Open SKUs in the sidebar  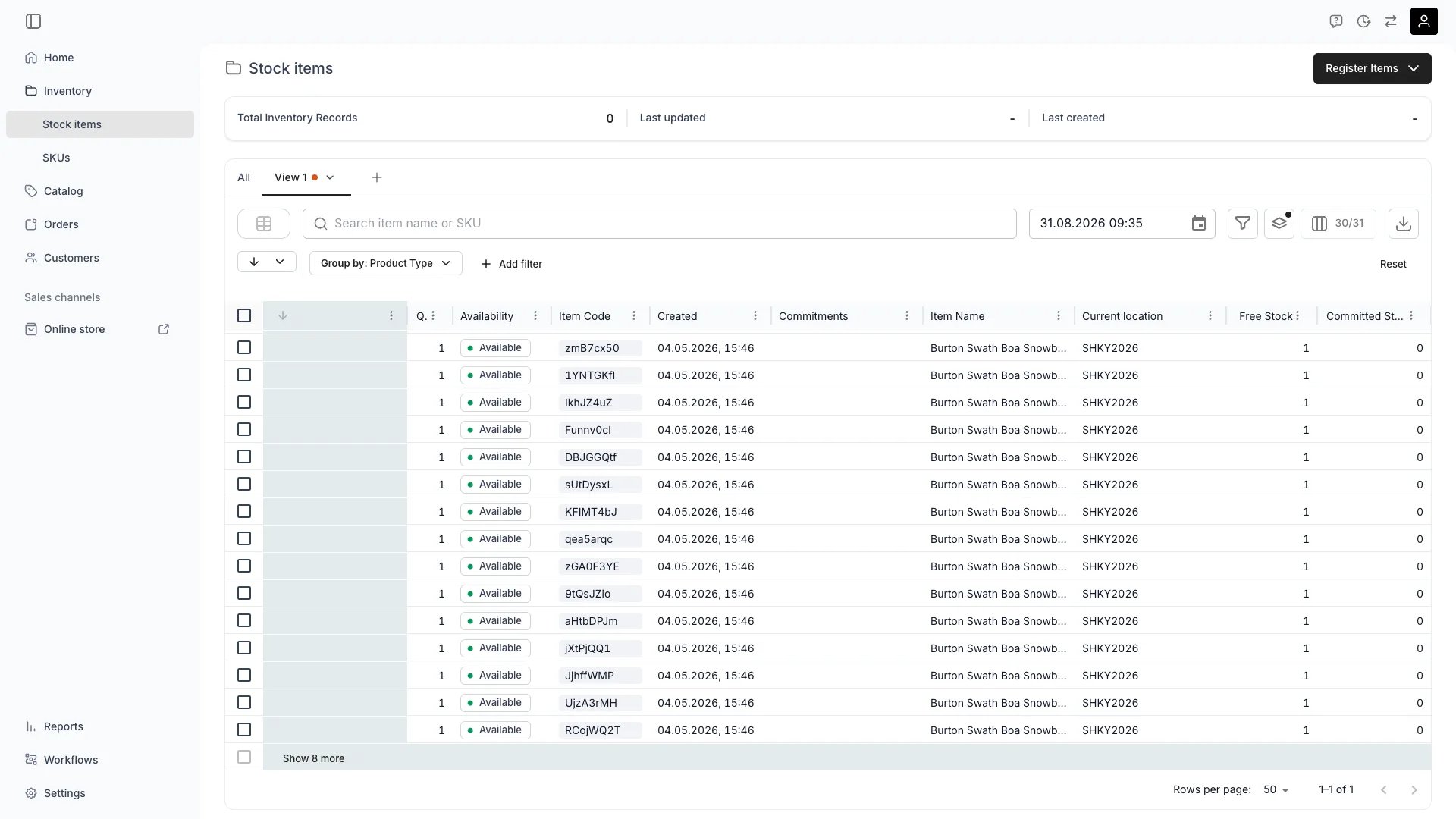(100, 158)
